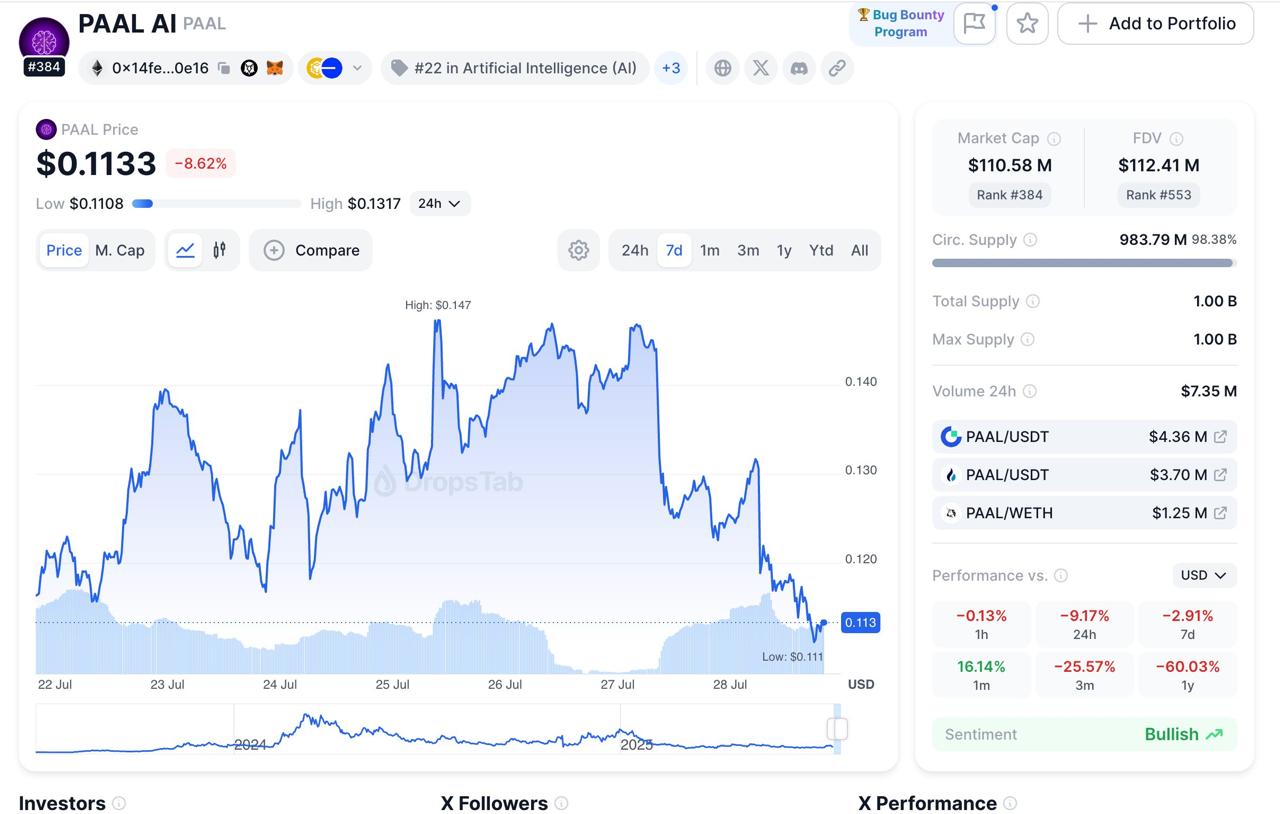Click Volume 24h info icon
1280x814 pixels.
click(1030, 391)
